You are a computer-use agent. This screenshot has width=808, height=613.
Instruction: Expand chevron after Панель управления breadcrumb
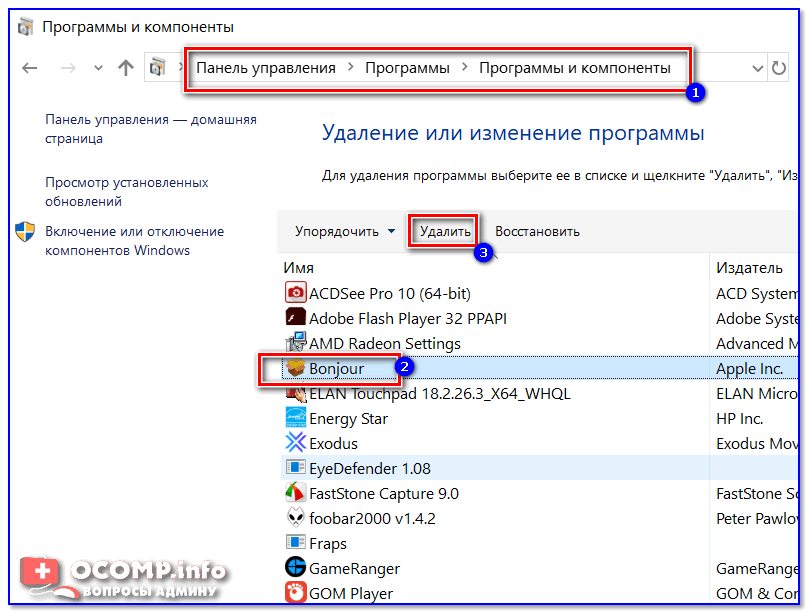pos(350,67)
